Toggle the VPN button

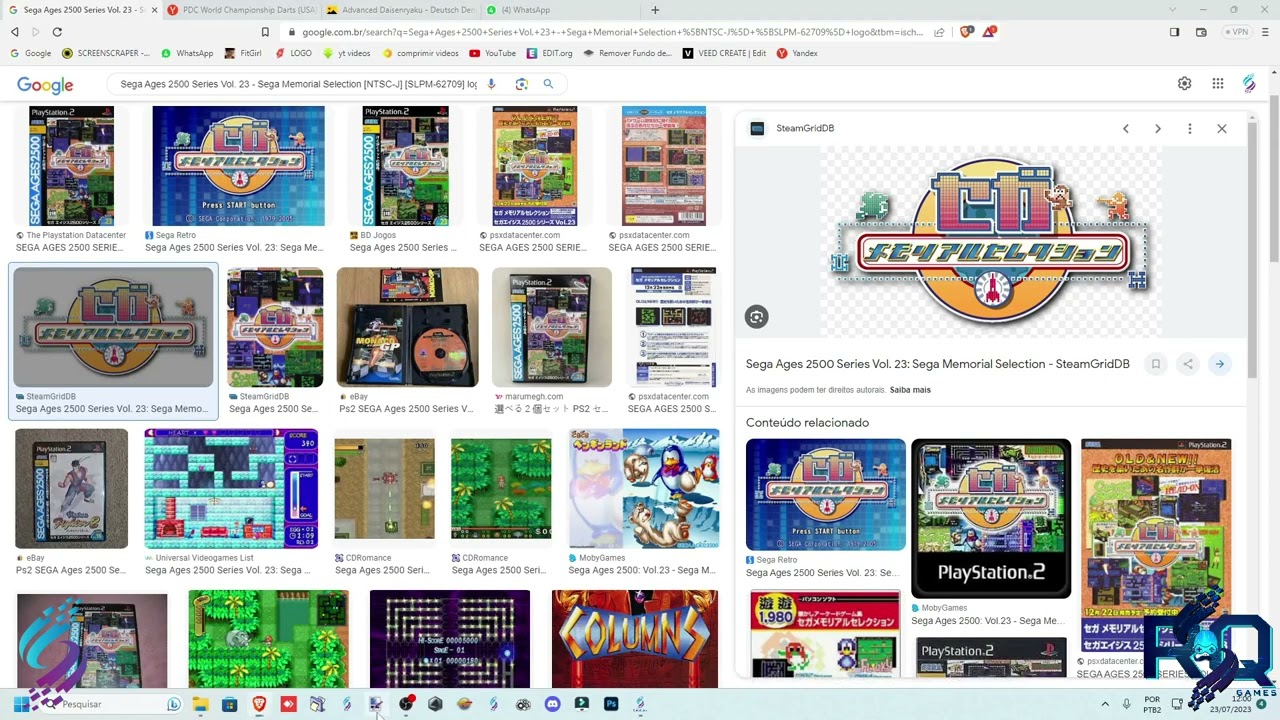1237,32
